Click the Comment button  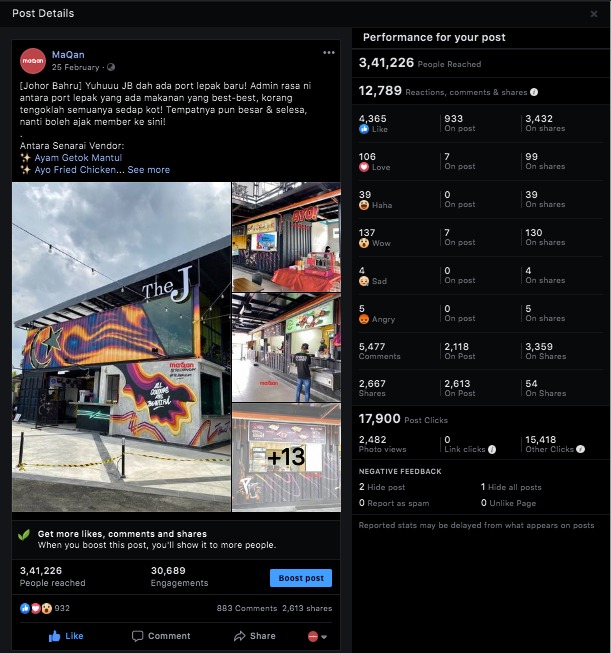tap(161, 636)
